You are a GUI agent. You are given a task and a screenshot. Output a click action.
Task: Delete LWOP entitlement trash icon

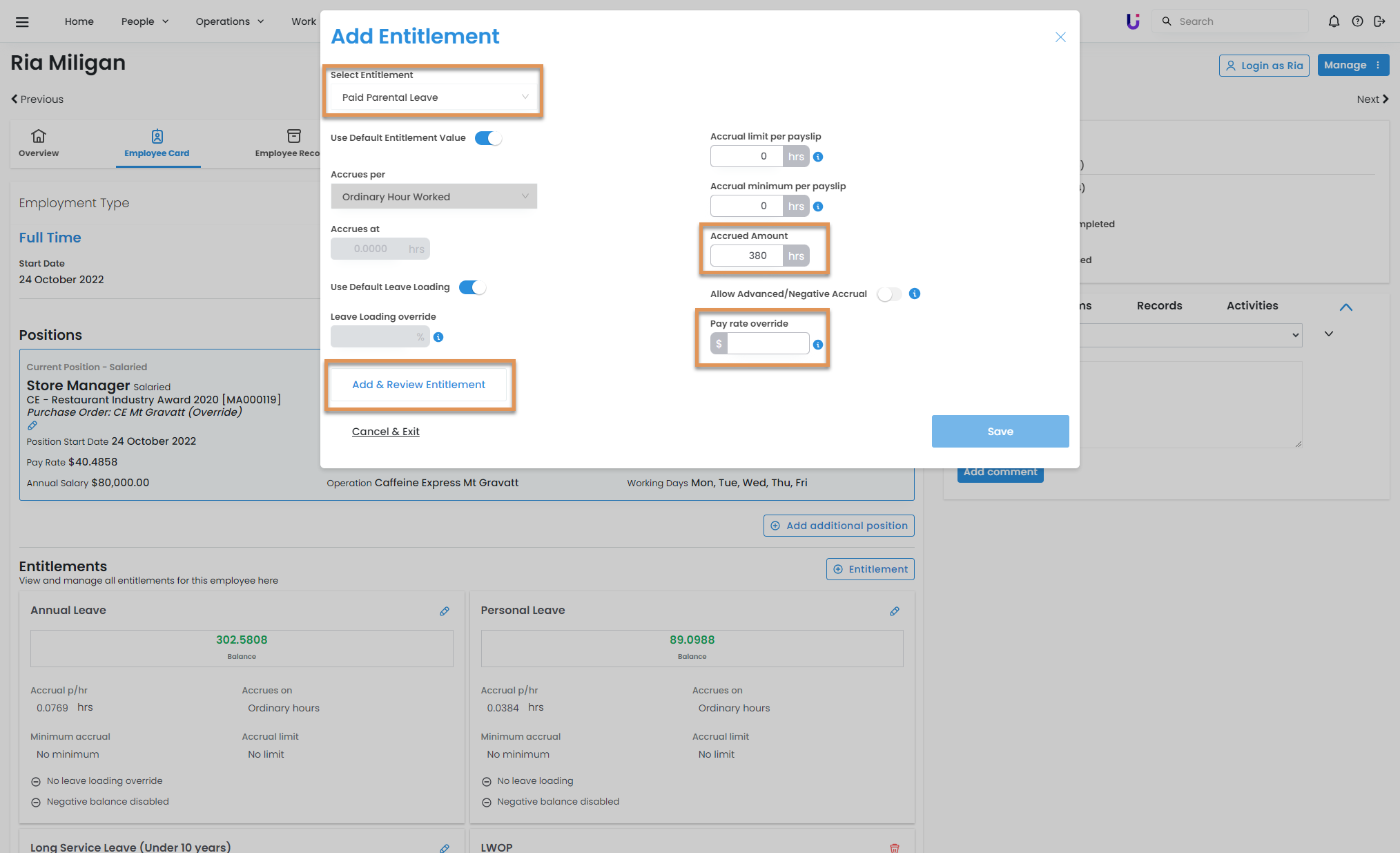tap(895, 847)
